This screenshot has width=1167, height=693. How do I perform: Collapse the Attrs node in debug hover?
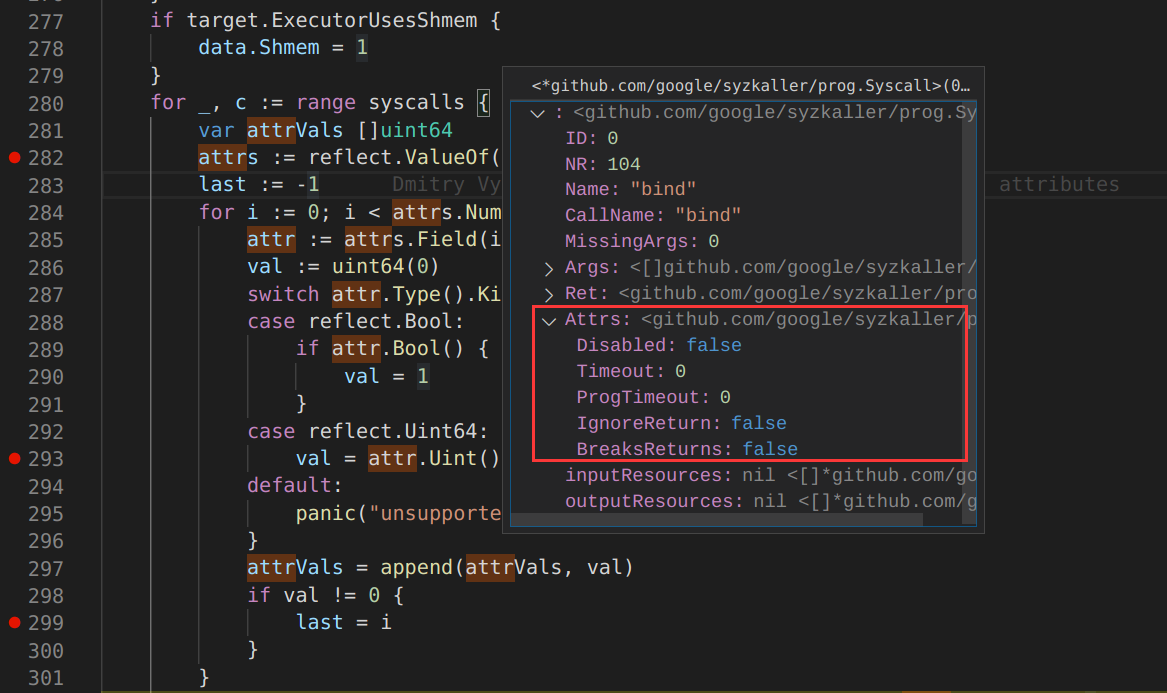tap(549, 320)
